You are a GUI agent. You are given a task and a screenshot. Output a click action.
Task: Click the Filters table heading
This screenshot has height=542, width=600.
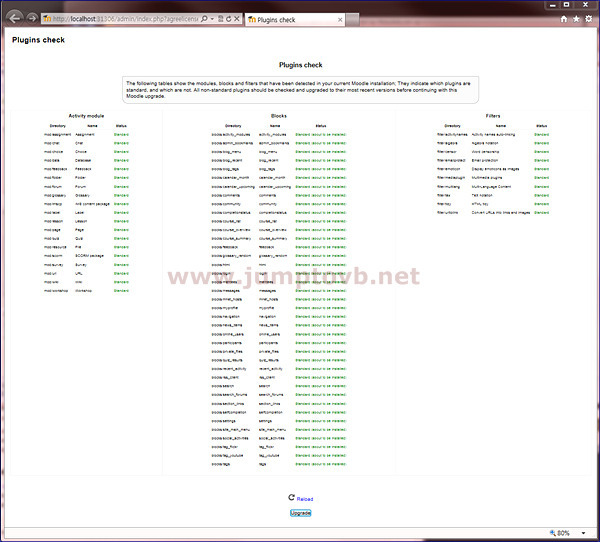click(x=493, y=116)
